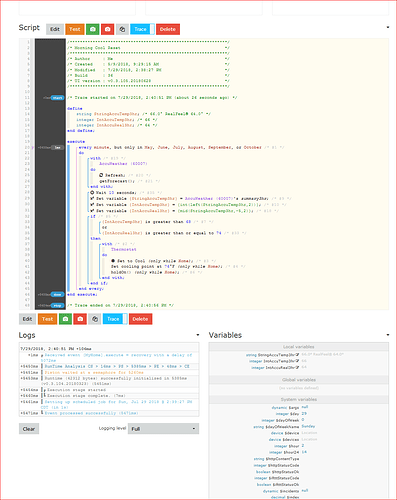Collapse the Variables section with its caret
397x500 pixels.
388,335
